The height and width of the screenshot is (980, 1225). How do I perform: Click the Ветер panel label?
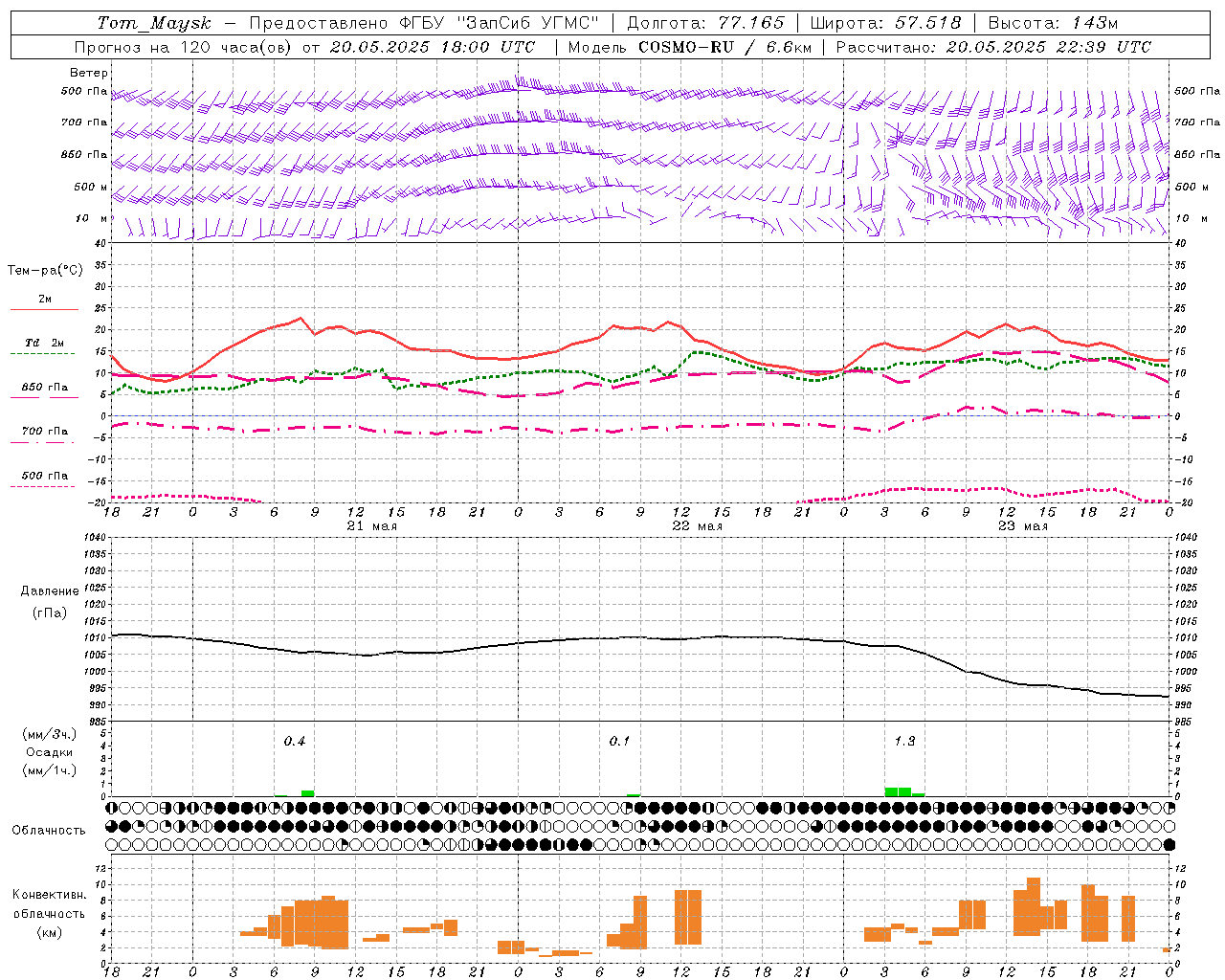tap(89, 73)
